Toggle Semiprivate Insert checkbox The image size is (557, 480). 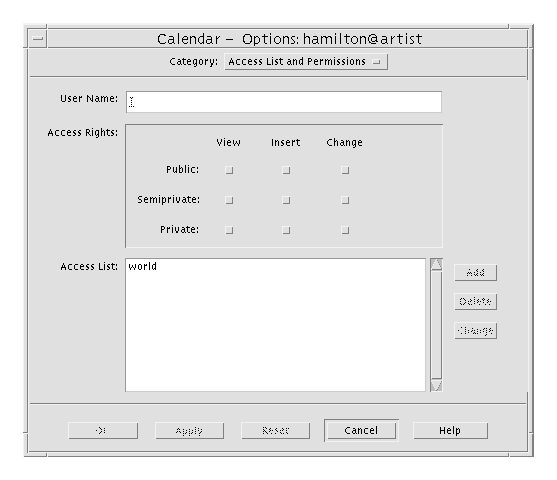pos(286,200)
